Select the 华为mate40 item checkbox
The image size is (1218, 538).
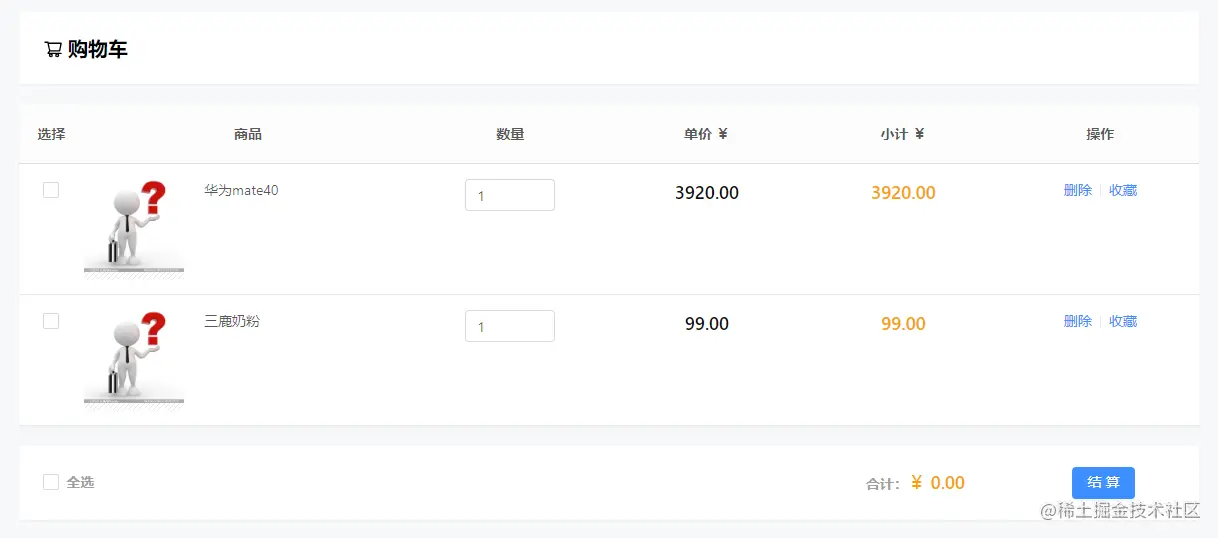[51, 190]
